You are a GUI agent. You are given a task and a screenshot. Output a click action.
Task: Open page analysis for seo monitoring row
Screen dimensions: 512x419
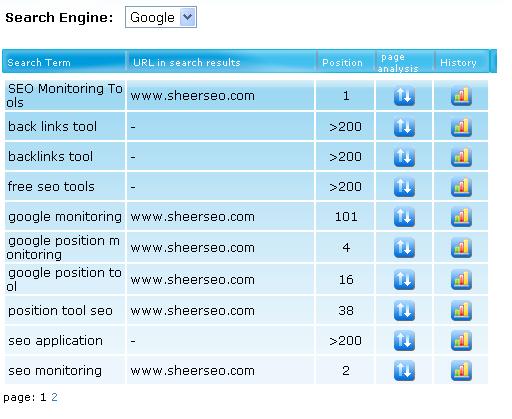(x=404, y=371)
